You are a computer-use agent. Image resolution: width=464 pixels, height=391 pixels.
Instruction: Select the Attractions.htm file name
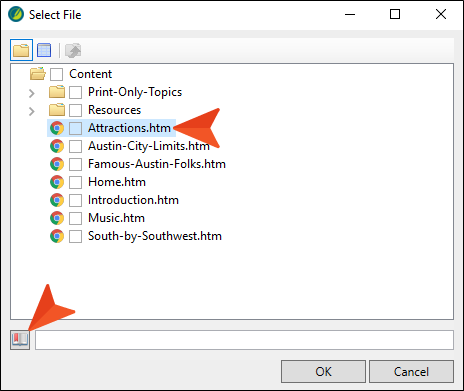[129, 128]
